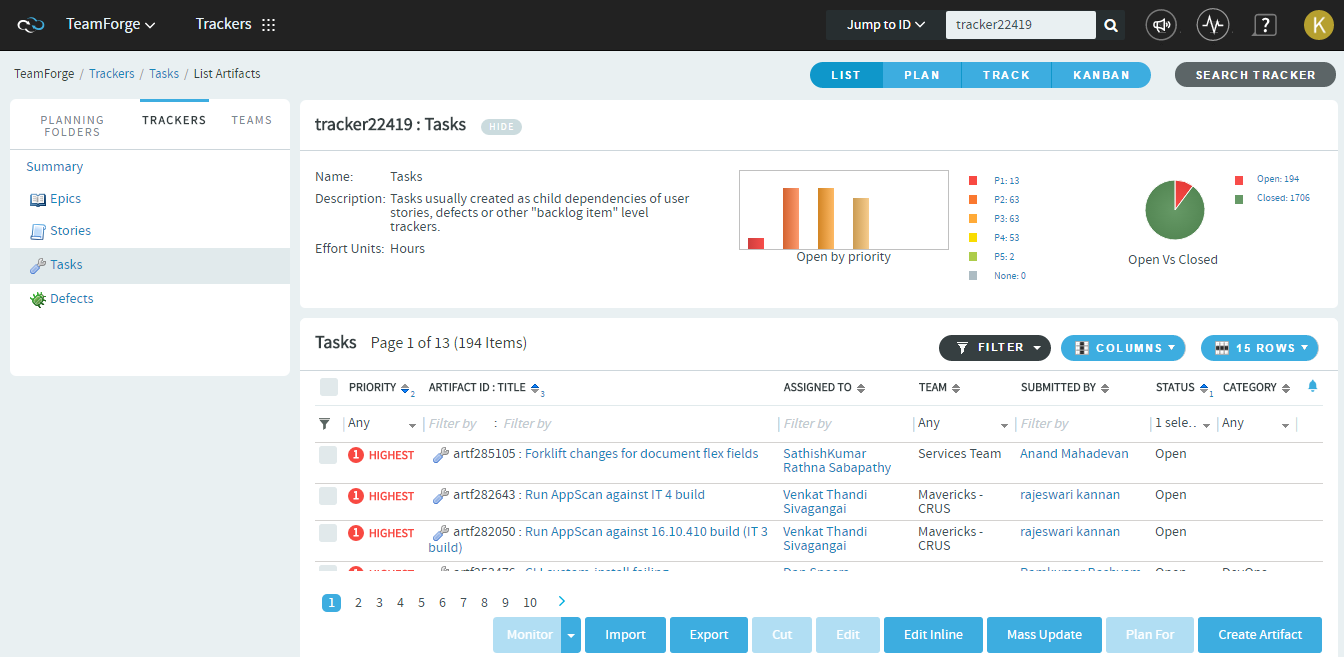Open Forklift changes for document flex fields

coord(641,454)
